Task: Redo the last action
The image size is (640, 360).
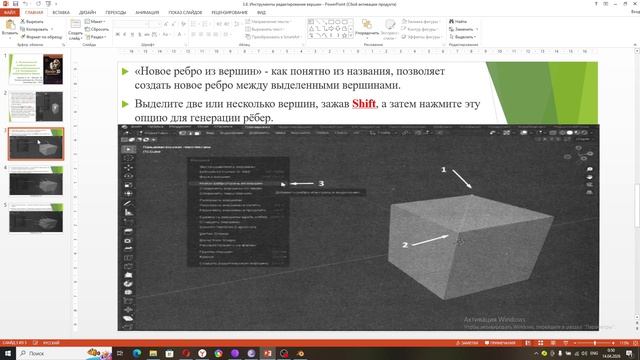Action: 38,4
